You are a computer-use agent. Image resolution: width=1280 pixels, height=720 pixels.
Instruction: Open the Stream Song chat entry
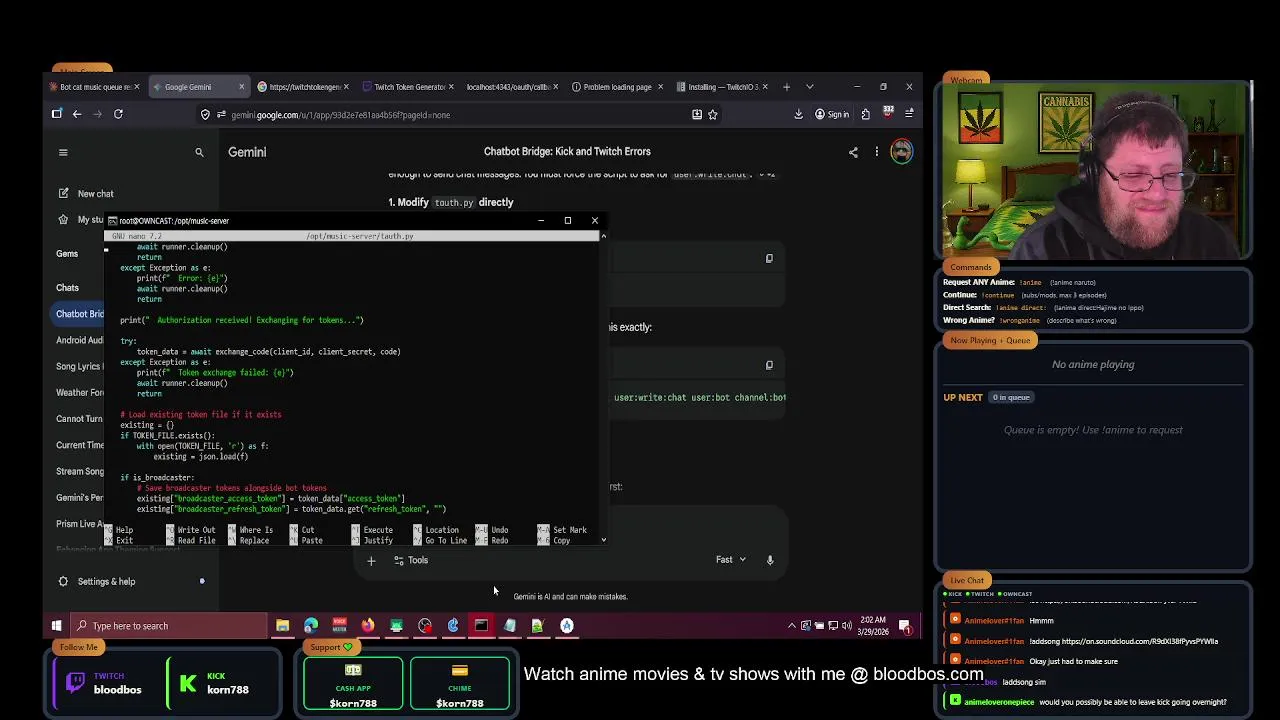click(x=79, y=471)
